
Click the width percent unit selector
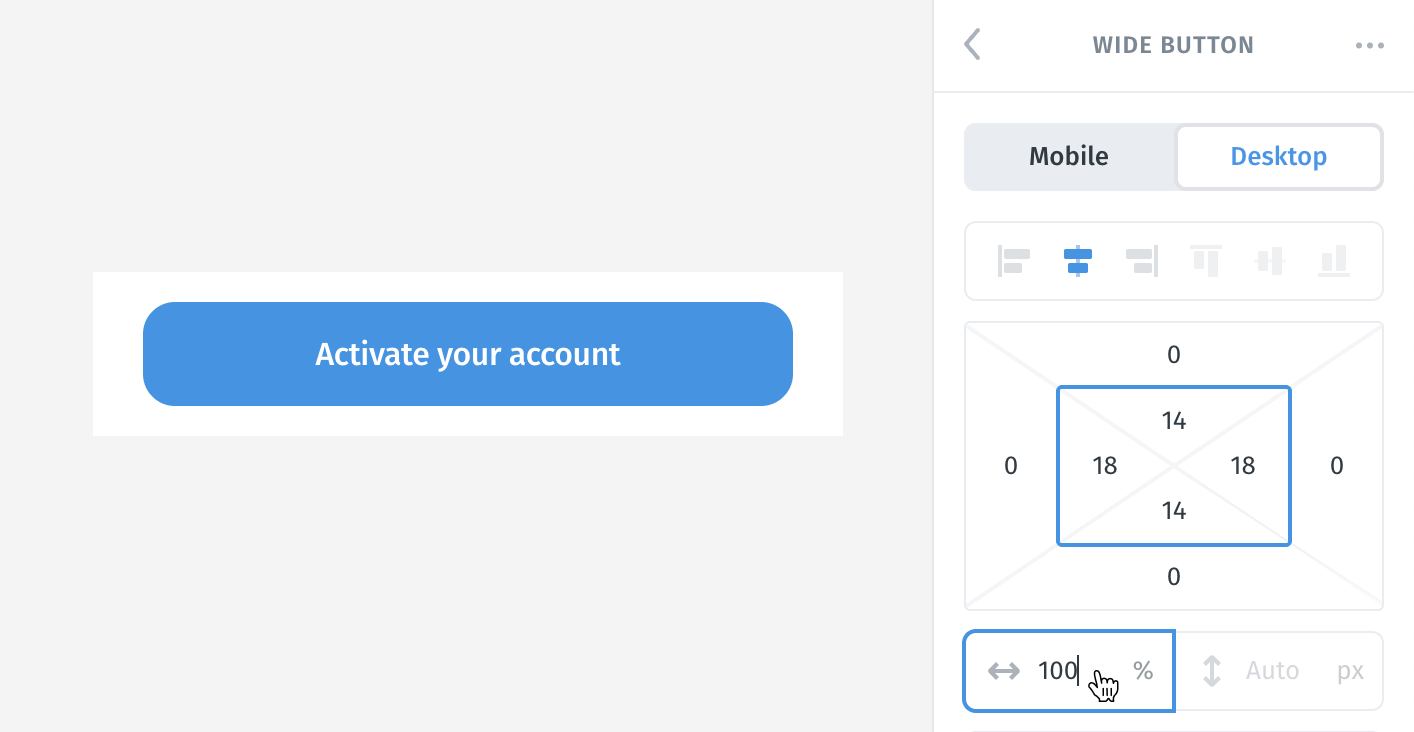coord(1143,671)
